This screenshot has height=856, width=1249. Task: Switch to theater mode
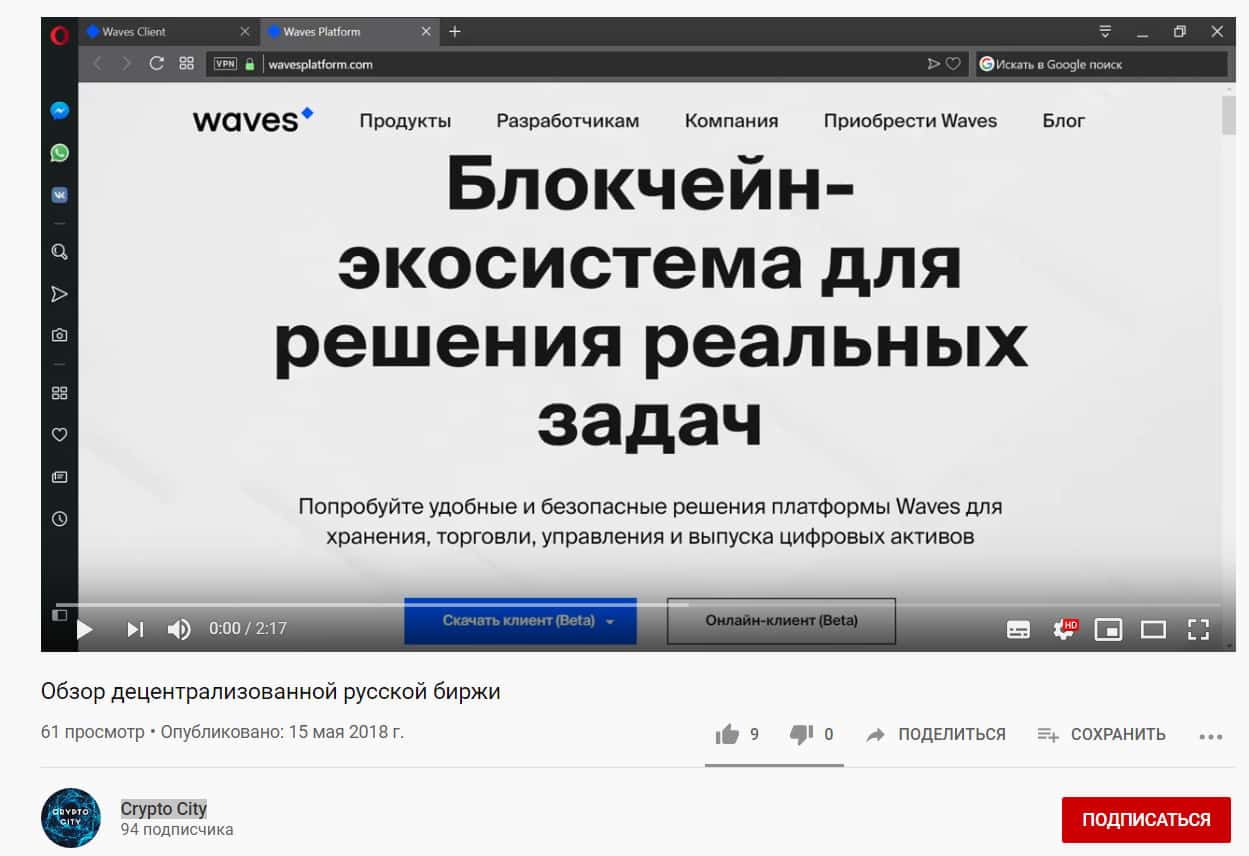[x=1154, y=629]
